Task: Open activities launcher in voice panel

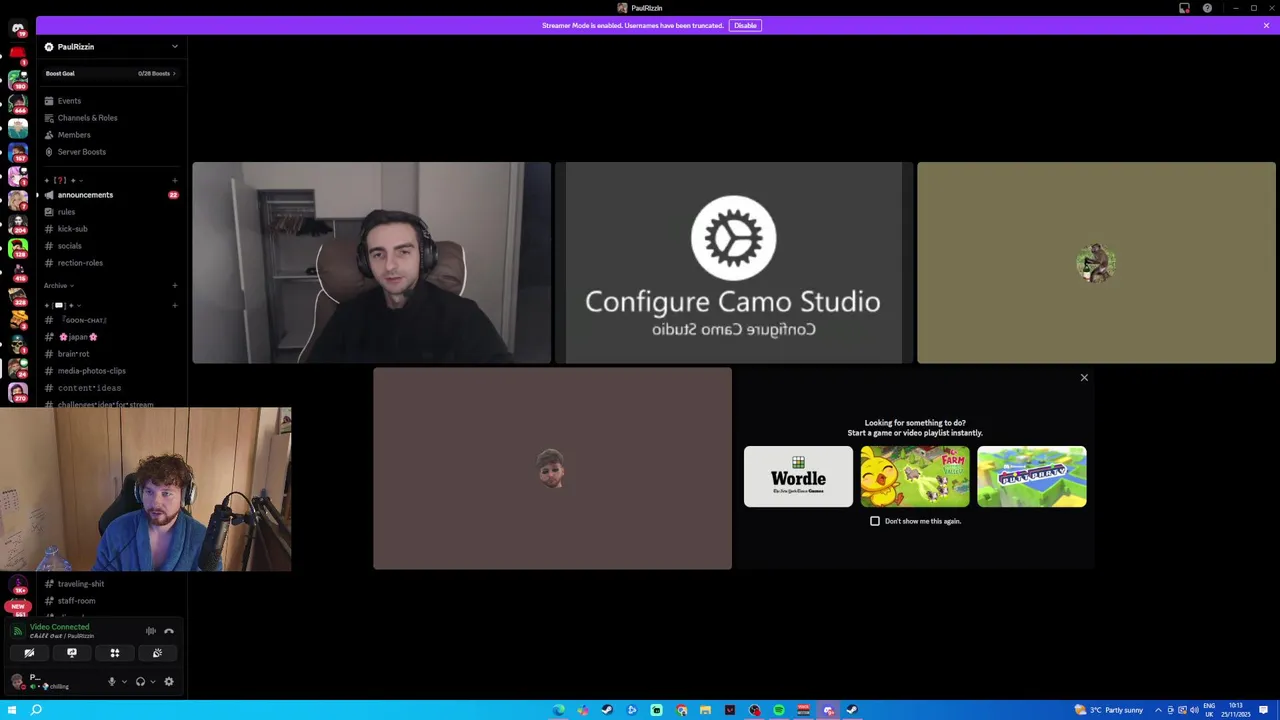Action: click(x=114, y=653)
